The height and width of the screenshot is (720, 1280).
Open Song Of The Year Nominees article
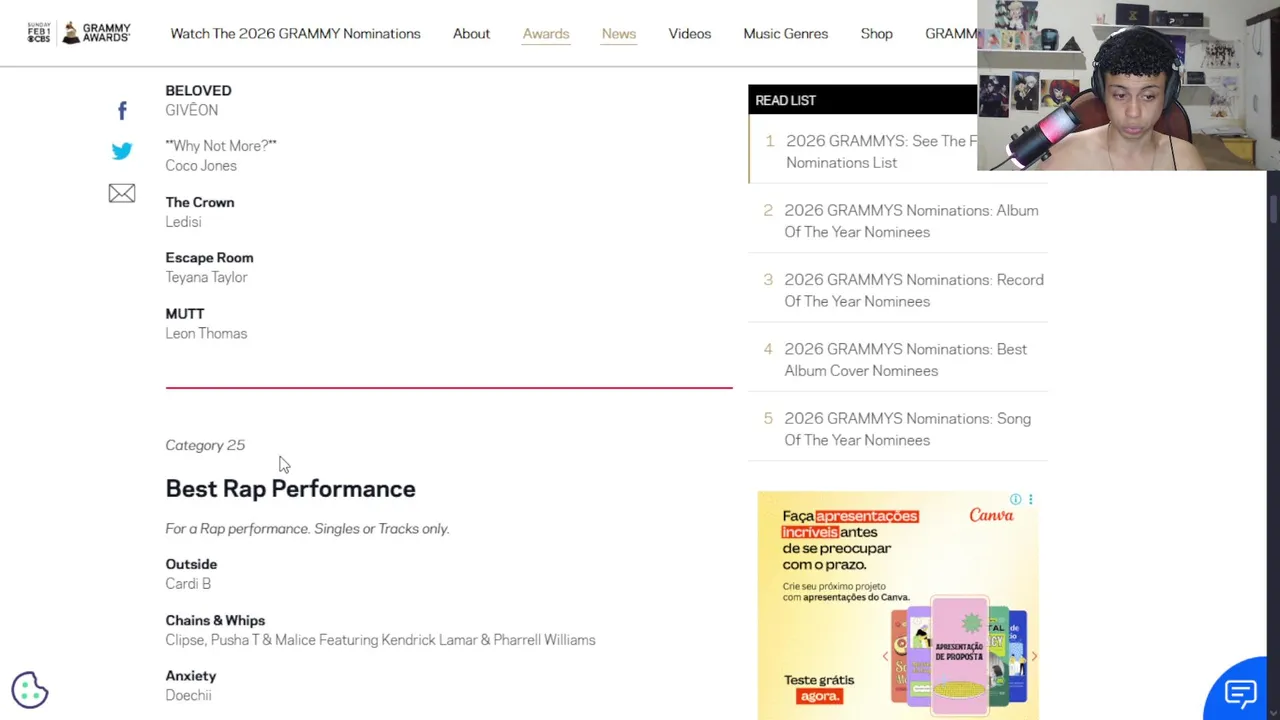pyautogui.click(x=907, y=429)
